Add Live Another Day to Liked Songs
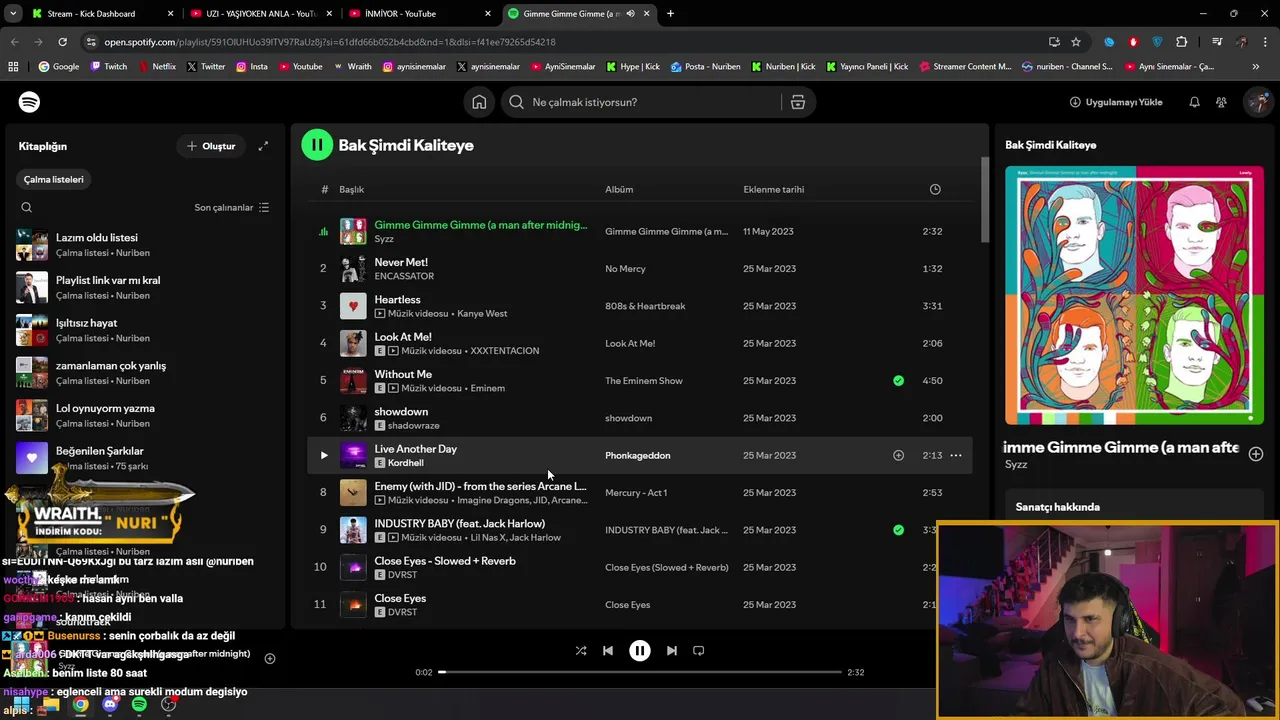The height and width of the screenshot is (720, 1280). (898, 455)
